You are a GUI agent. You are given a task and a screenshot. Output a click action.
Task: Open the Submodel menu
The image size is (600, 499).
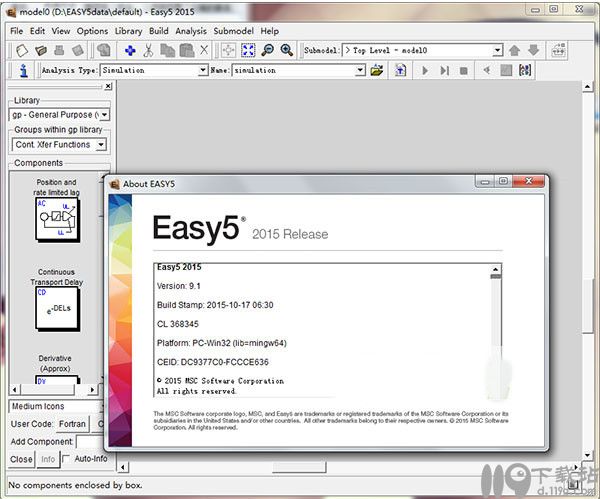point(233,31)
